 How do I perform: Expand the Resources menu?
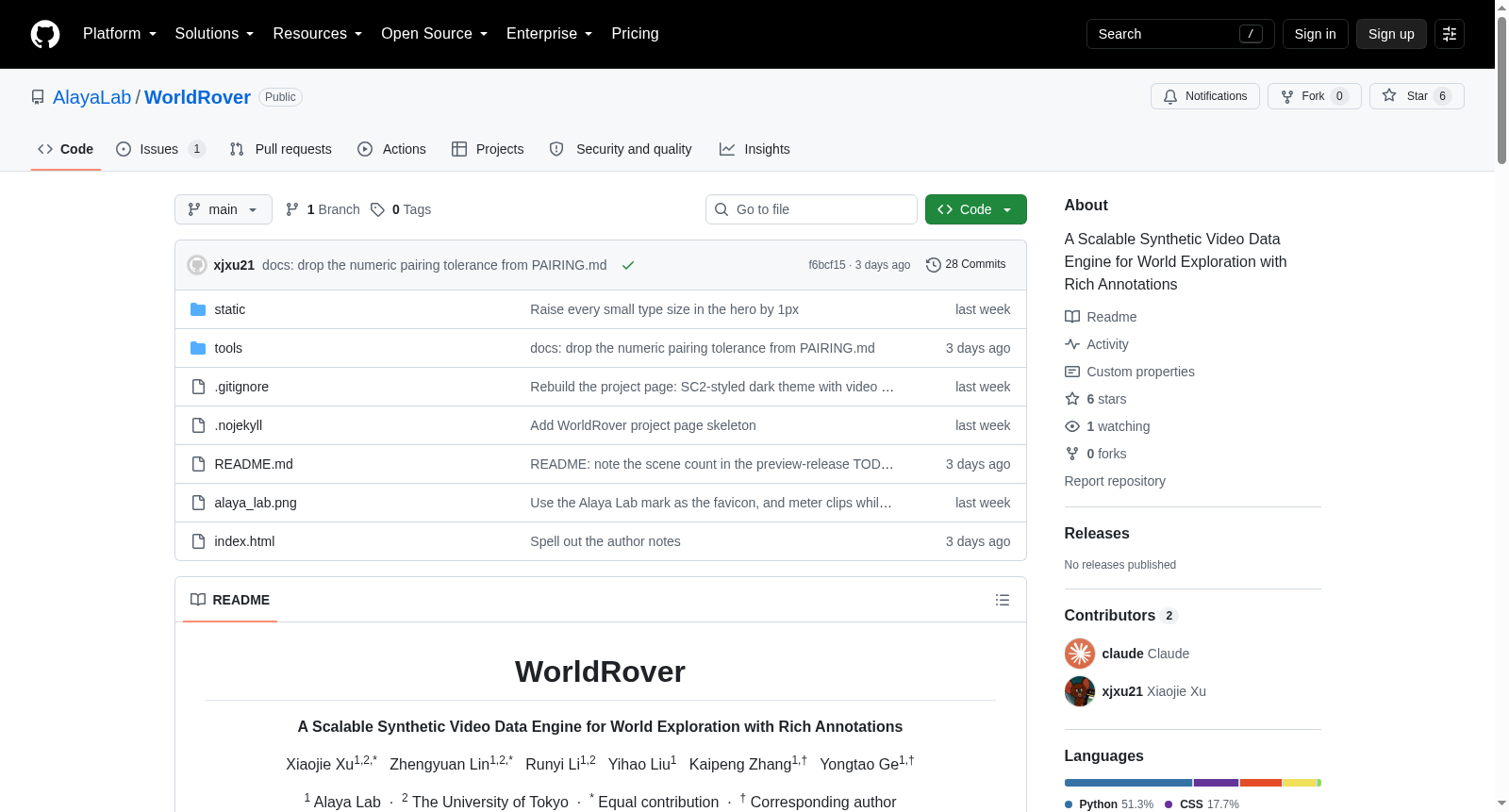click(x=318, y=34)
